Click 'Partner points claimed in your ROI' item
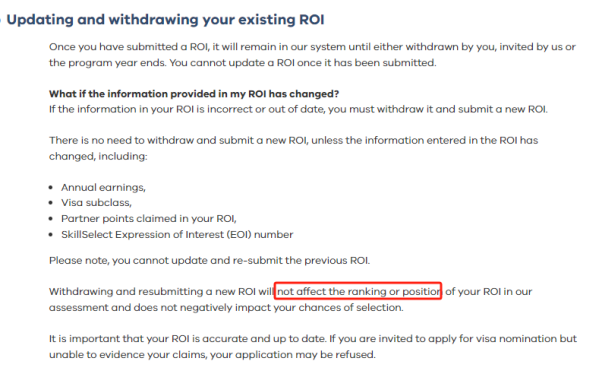This screenshot has width=603, height=374. 148,219
